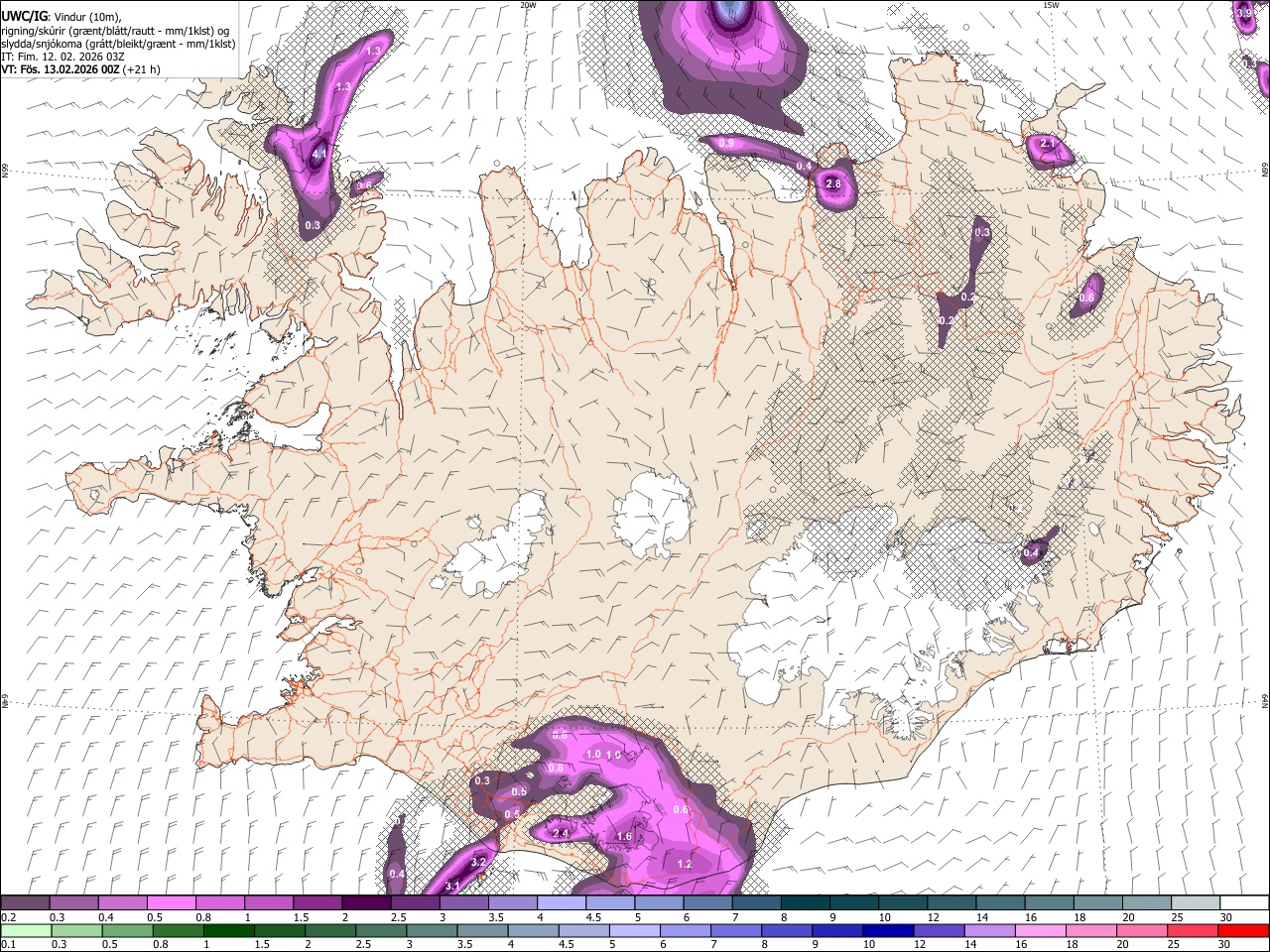Select the 2.1 value on the northeast coast
Viewport: 1270px width, 952px height.
coord(1047,144)
